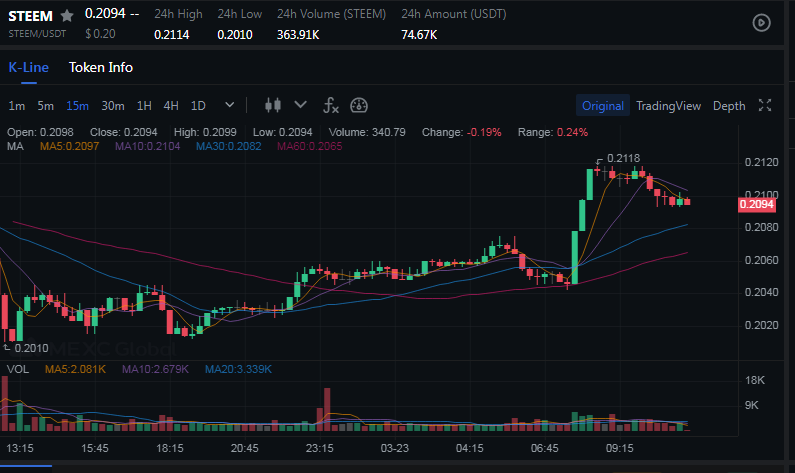Click the red 0.2094 price tag on axis
The width and height of the screenshot is (795, 473).
tap(756, 204)
